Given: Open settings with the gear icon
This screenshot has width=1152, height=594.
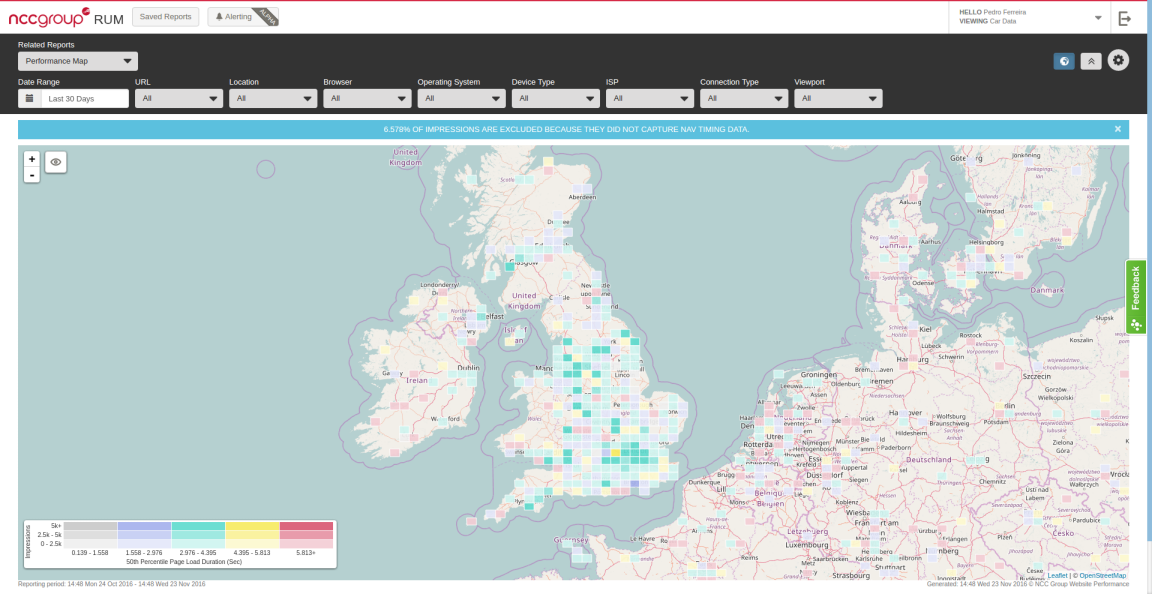Looking at the screenshot, I should [x=1118, y=60].
